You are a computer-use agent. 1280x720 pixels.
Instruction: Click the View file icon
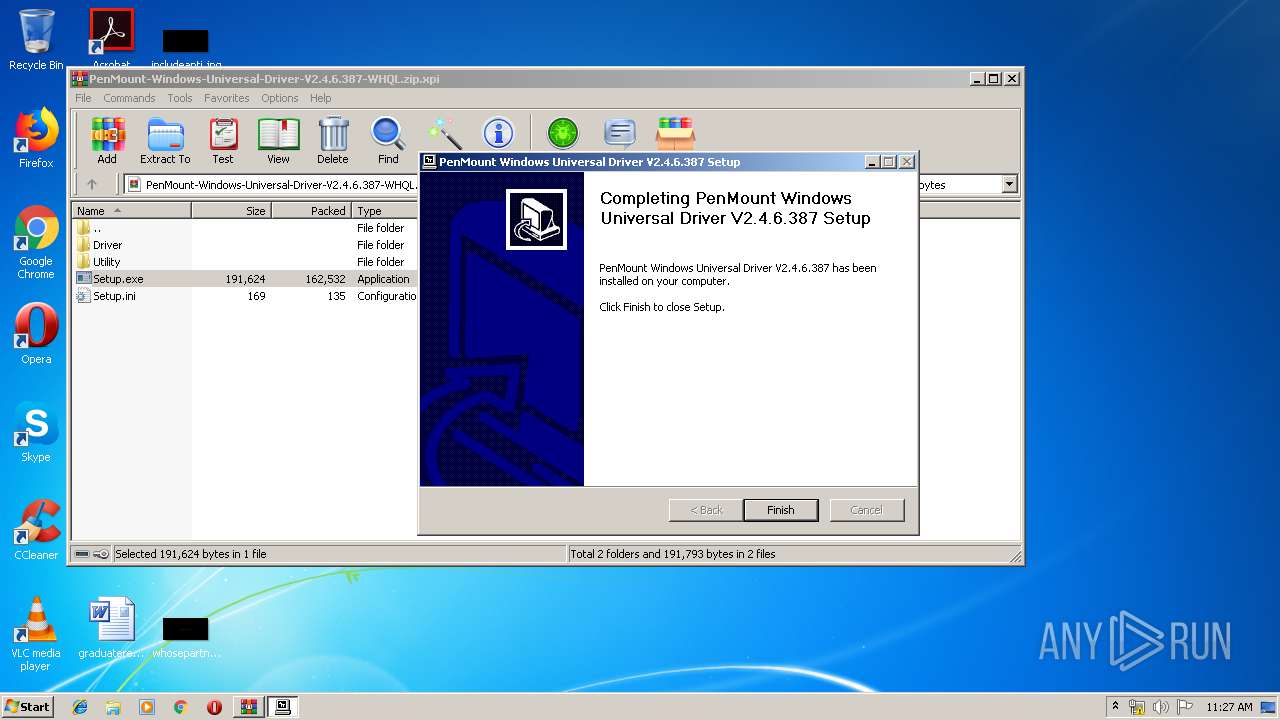point(278,140)
